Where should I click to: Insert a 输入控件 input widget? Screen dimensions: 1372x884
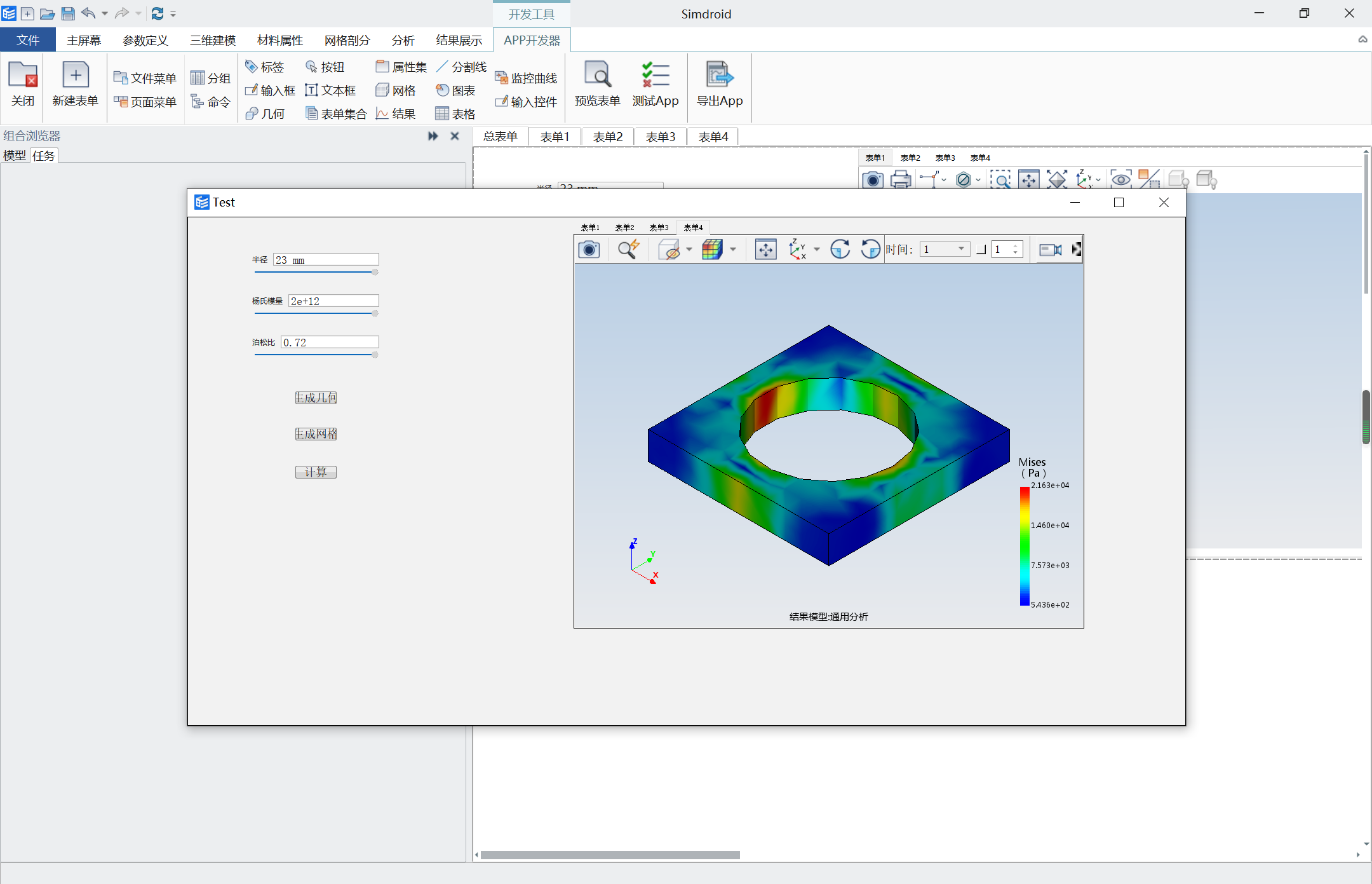526,102
